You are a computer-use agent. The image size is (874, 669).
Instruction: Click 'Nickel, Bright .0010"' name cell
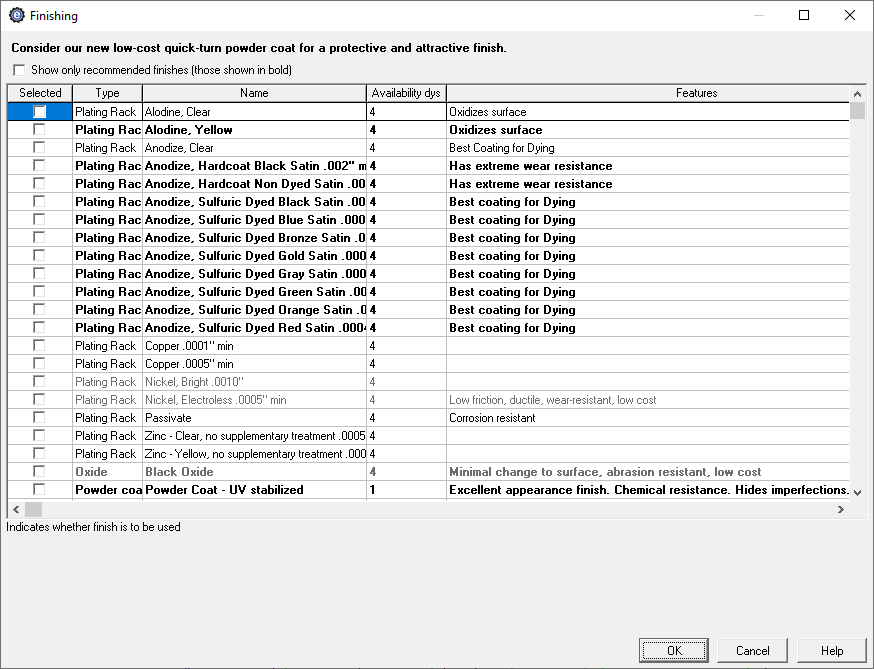tap(254, 382)
